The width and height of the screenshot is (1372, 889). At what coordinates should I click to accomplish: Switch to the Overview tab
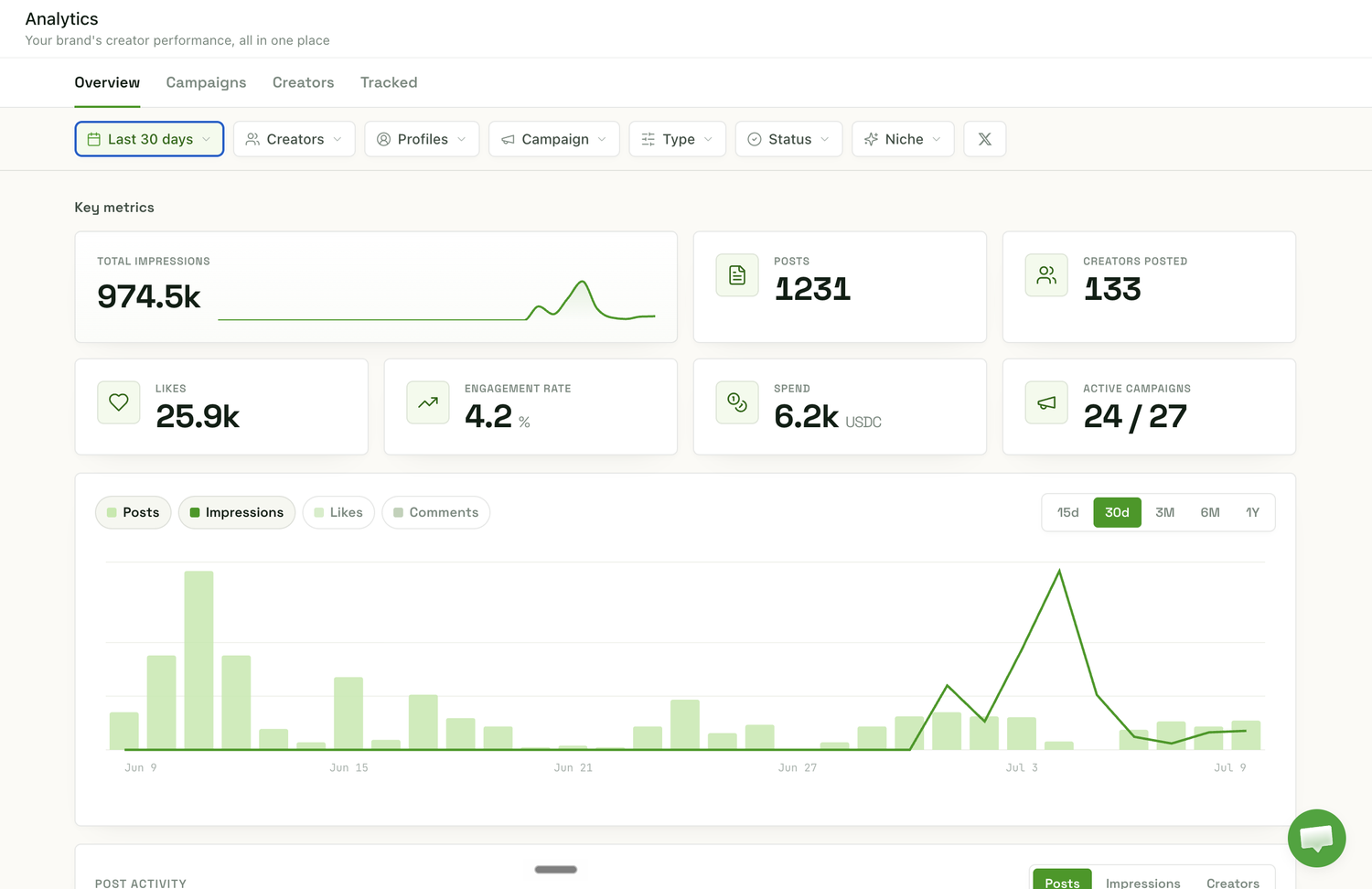[x=107, y=82]
